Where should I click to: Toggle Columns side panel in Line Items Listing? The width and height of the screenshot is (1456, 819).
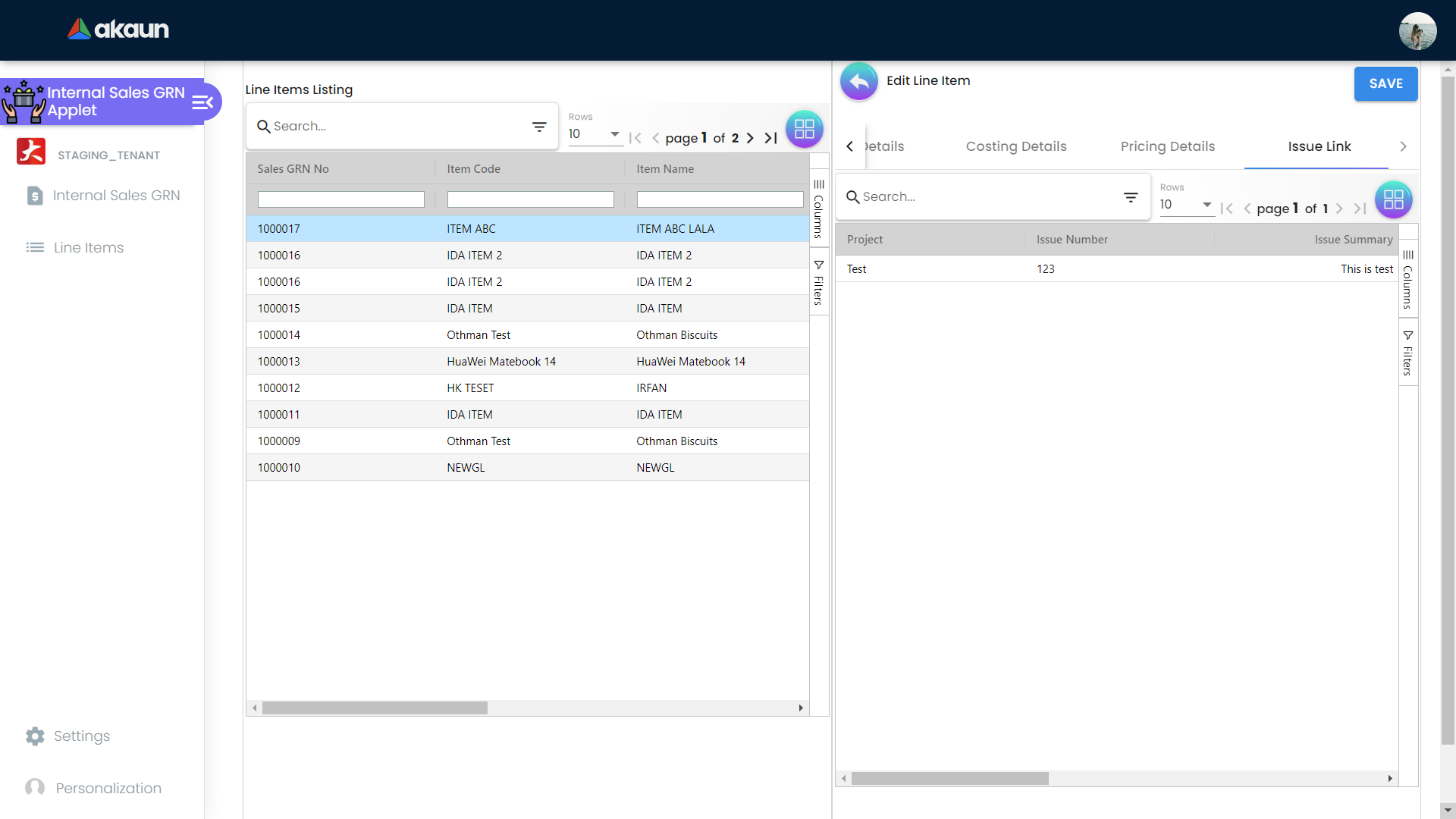coord(819,209)
